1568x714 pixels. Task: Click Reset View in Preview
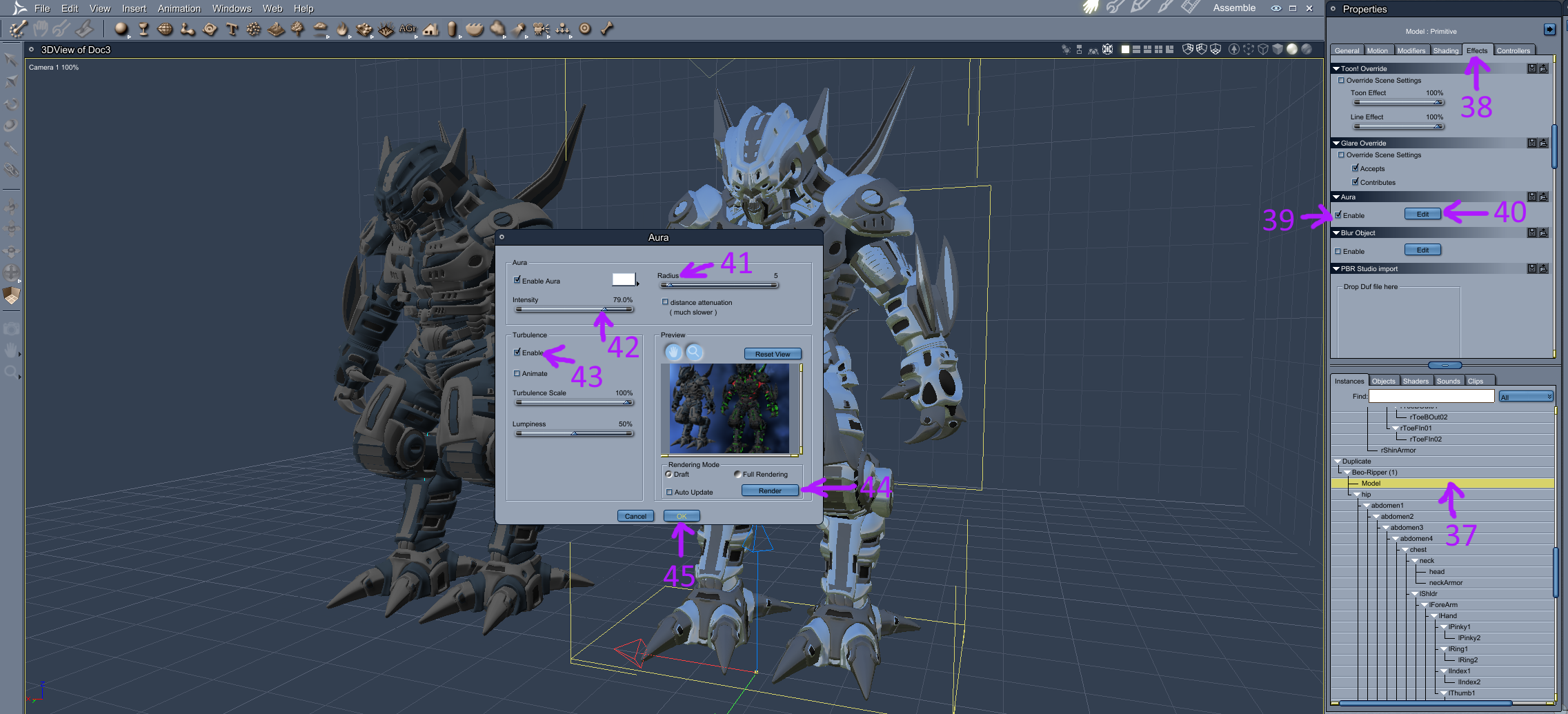point(772,354)
